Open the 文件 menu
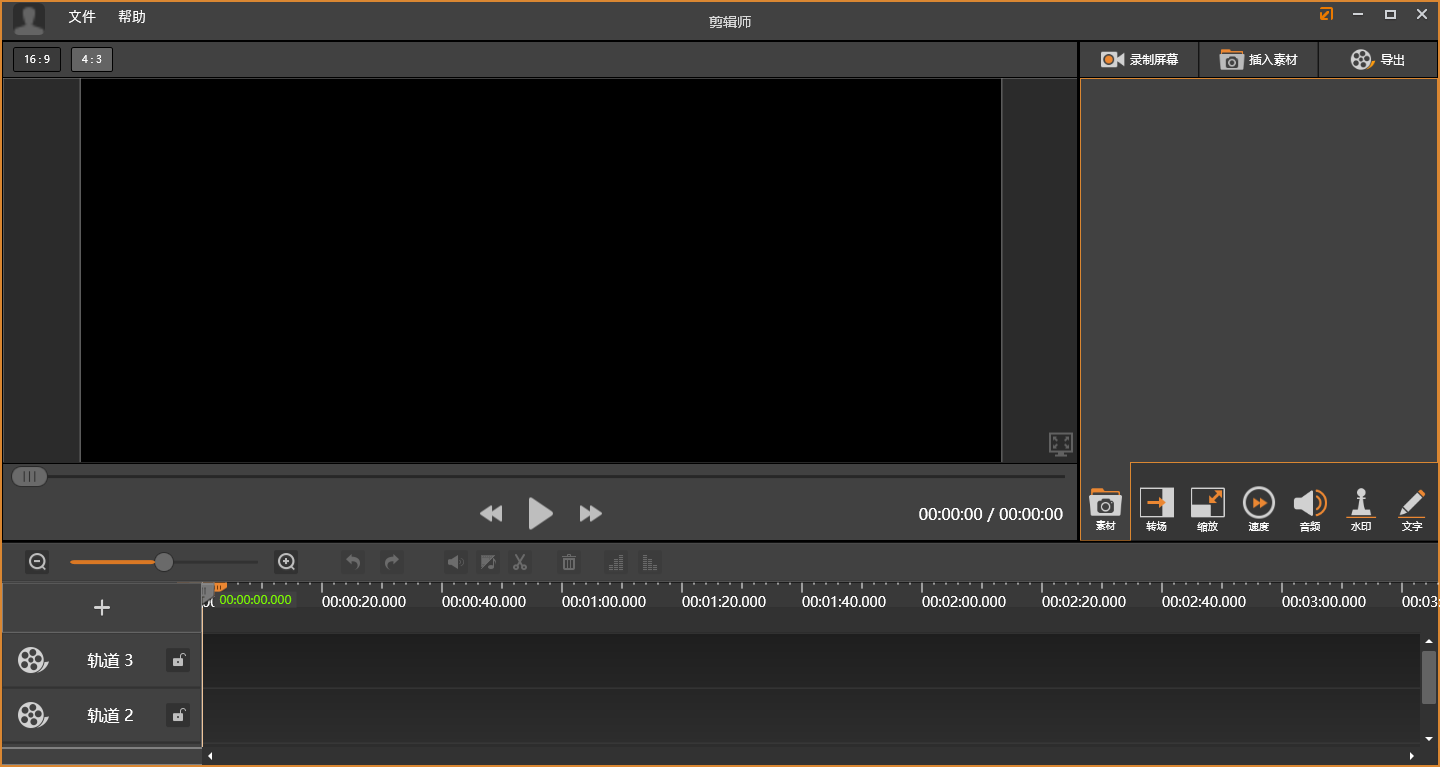The image size is (1440, 767). [82, 17]
